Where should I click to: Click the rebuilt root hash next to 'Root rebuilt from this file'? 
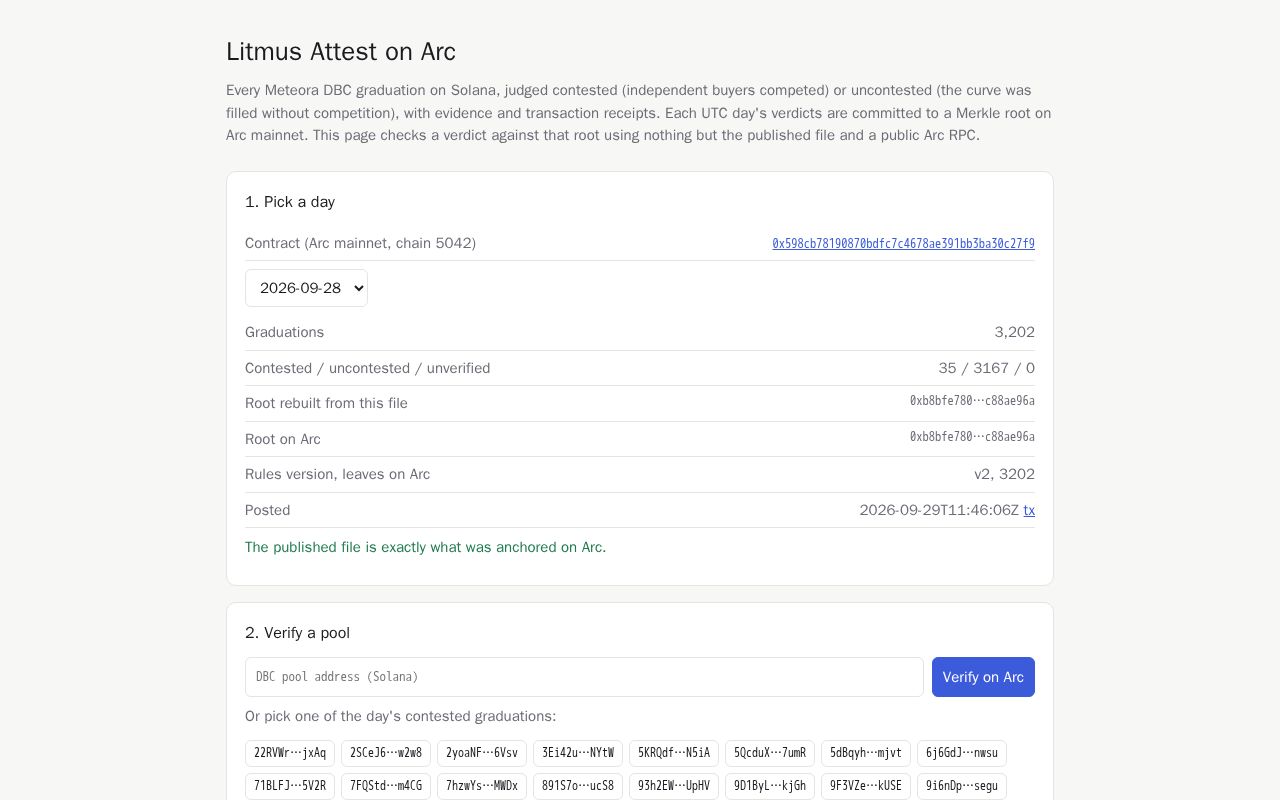[972, 401]
